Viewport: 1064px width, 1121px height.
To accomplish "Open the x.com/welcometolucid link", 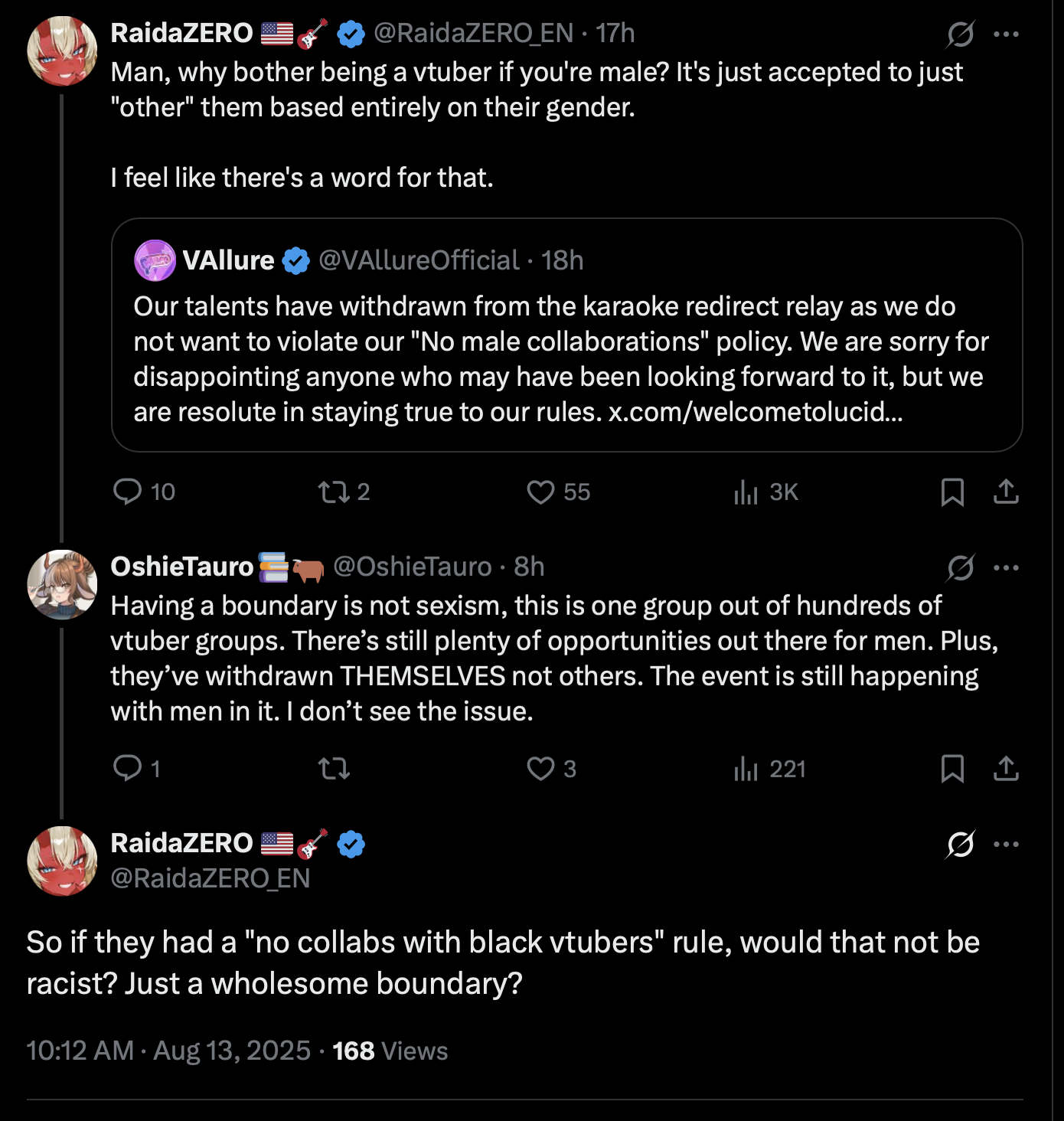I will coord(755,412).
